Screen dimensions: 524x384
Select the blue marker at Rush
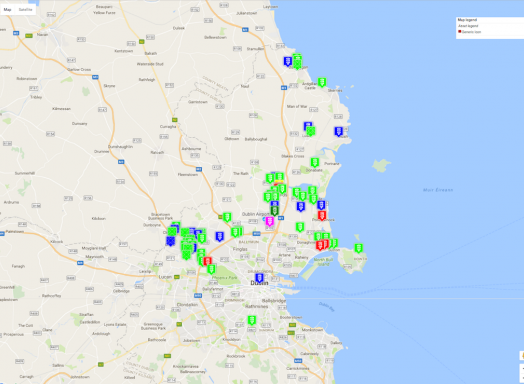tap(339, 131)
